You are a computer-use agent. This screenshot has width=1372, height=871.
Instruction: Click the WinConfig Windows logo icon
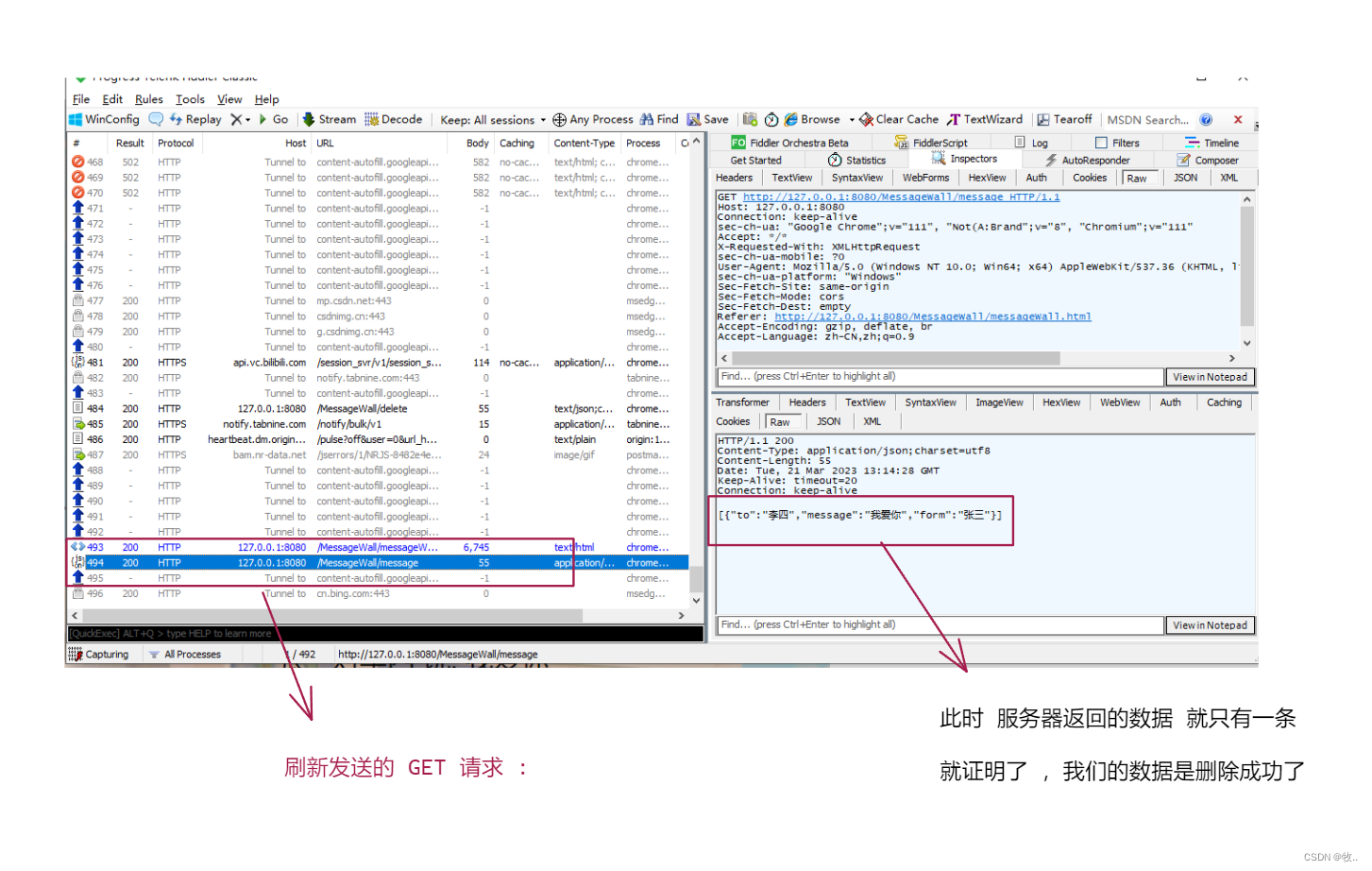[76, 120]
